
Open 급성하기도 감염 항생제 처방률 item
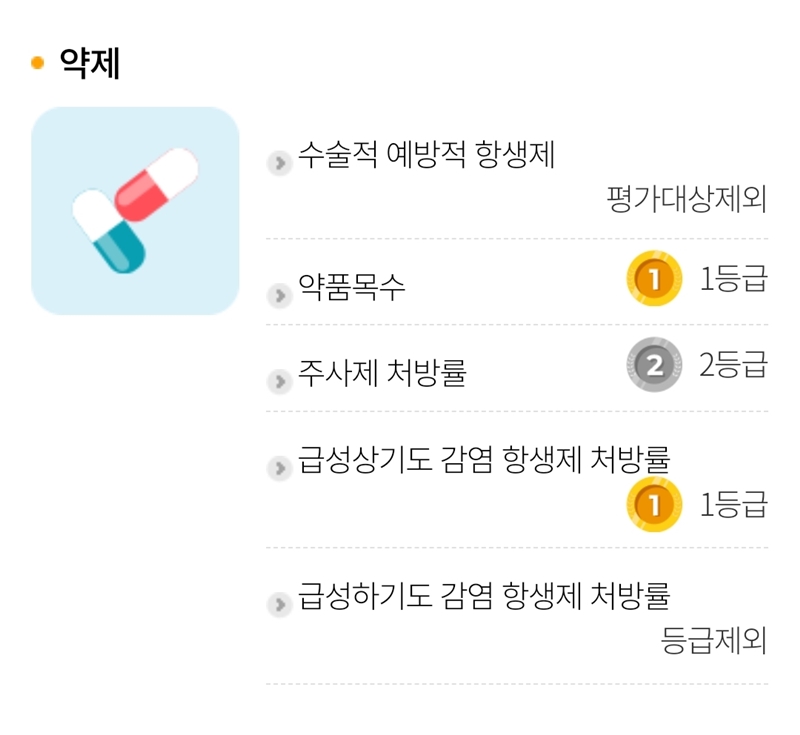pyautogui.click(x=484, y=597)
